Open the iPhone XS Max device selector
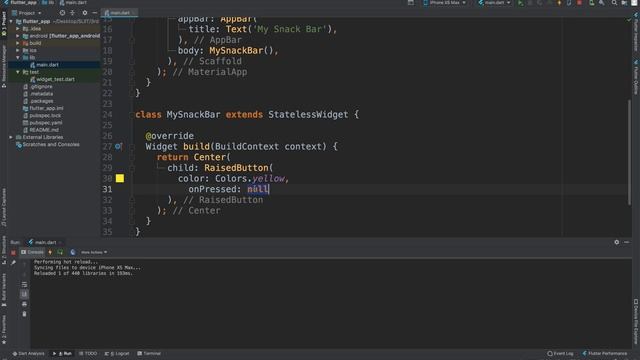The image size is (640, 360). point(444,3)
